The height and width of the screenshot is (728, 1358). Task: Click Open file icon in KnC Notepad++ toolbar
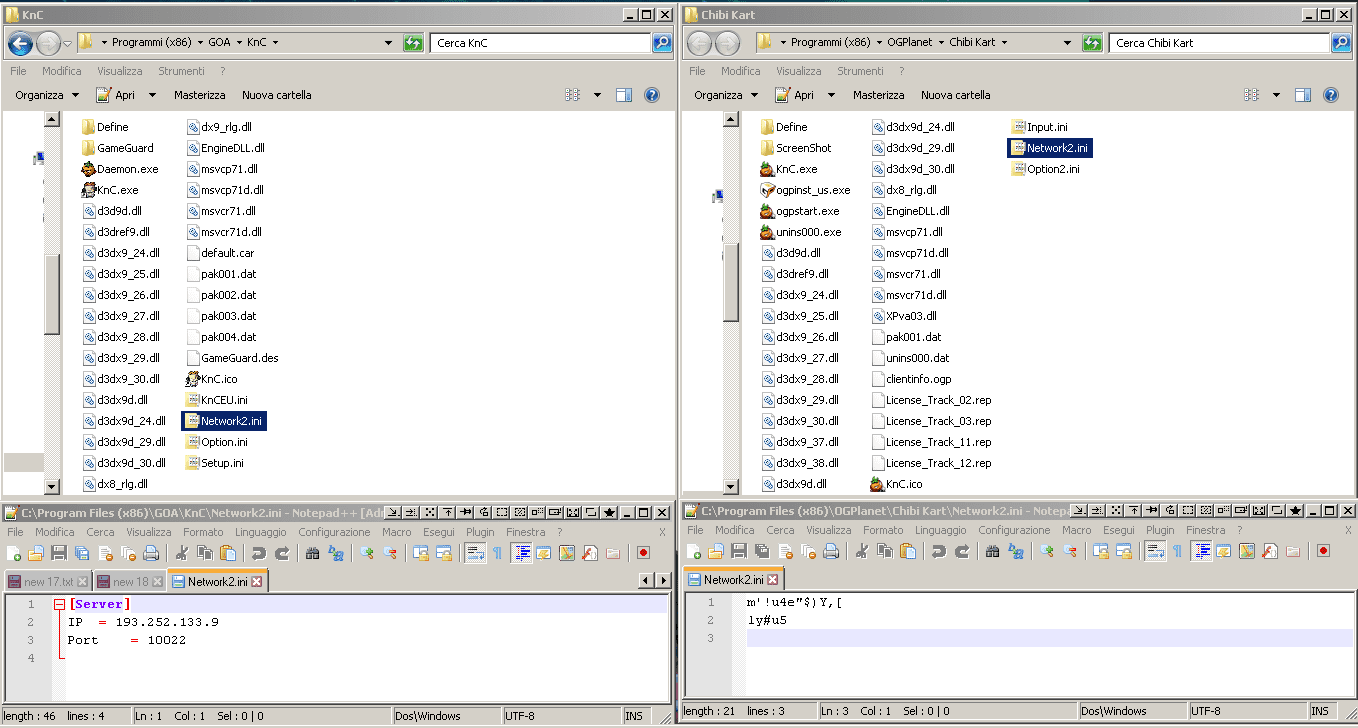pos(35,552)
